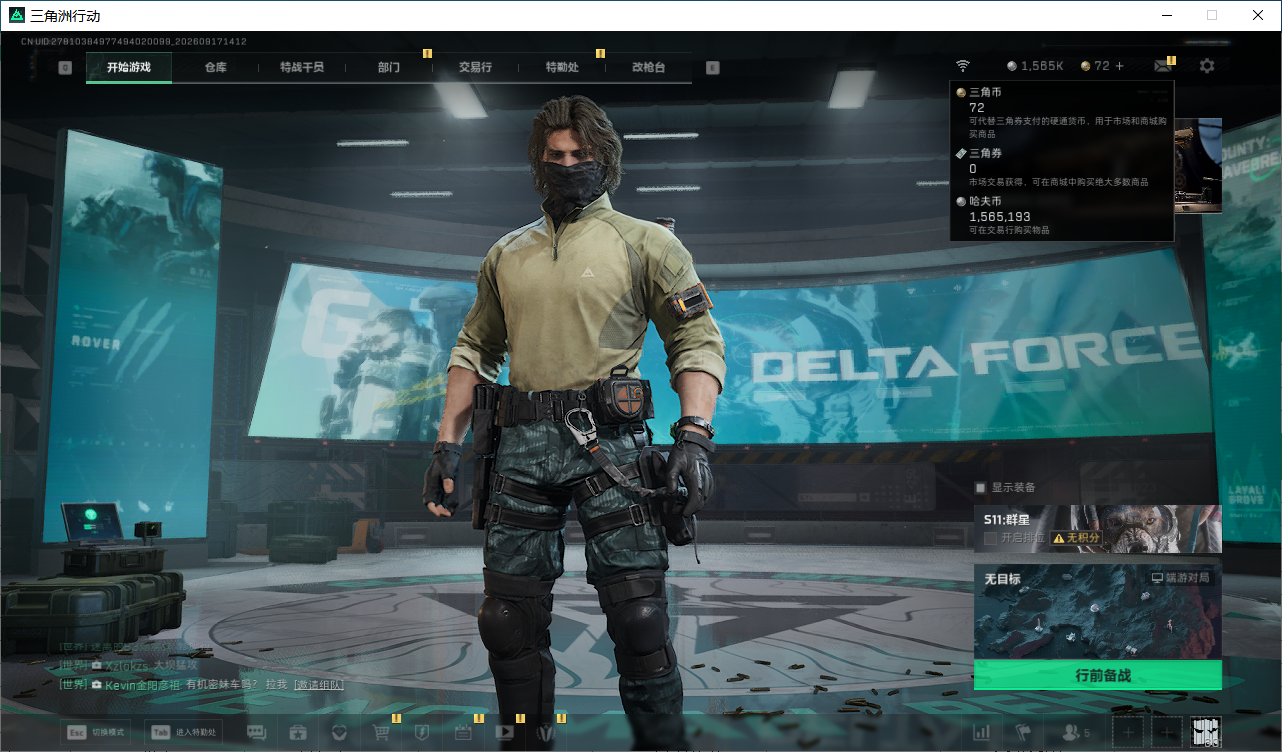Open the video play screen icon
1282x752 pixels.
click(504, 732)
